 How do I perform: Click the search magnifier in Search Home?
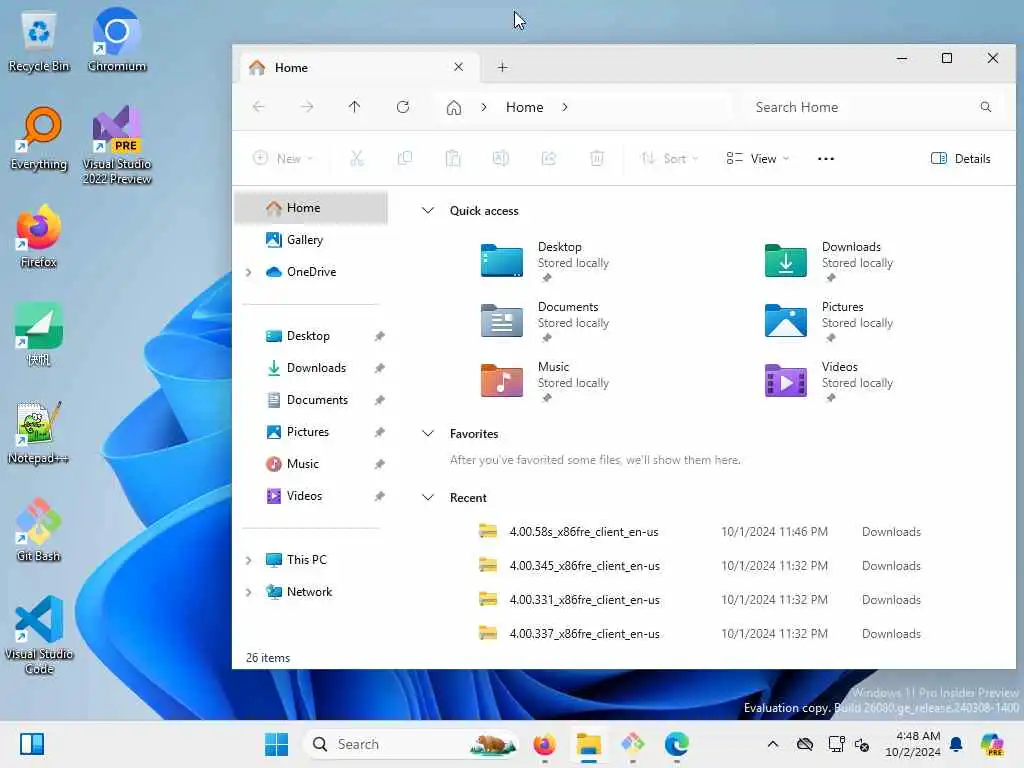click(985, 107)
